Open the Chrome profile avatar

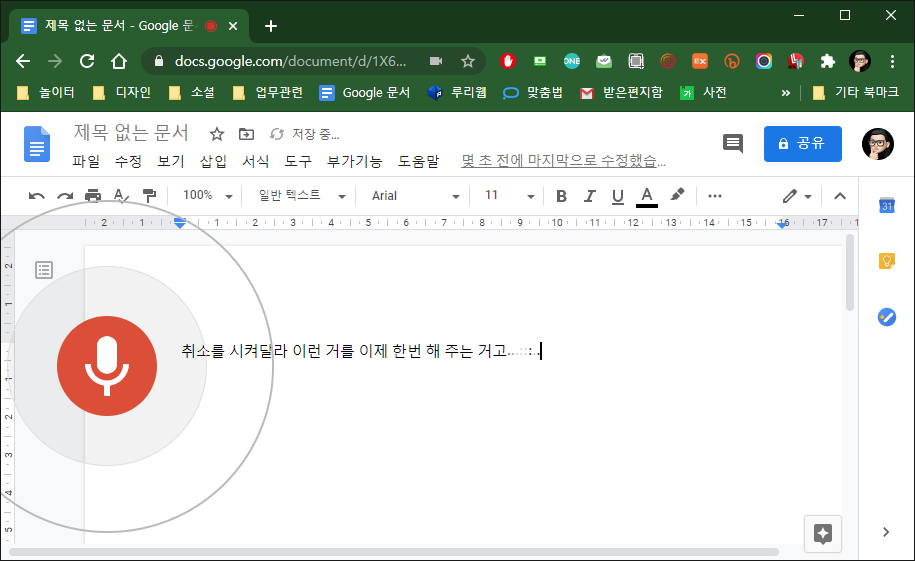[x=860, y=61]
